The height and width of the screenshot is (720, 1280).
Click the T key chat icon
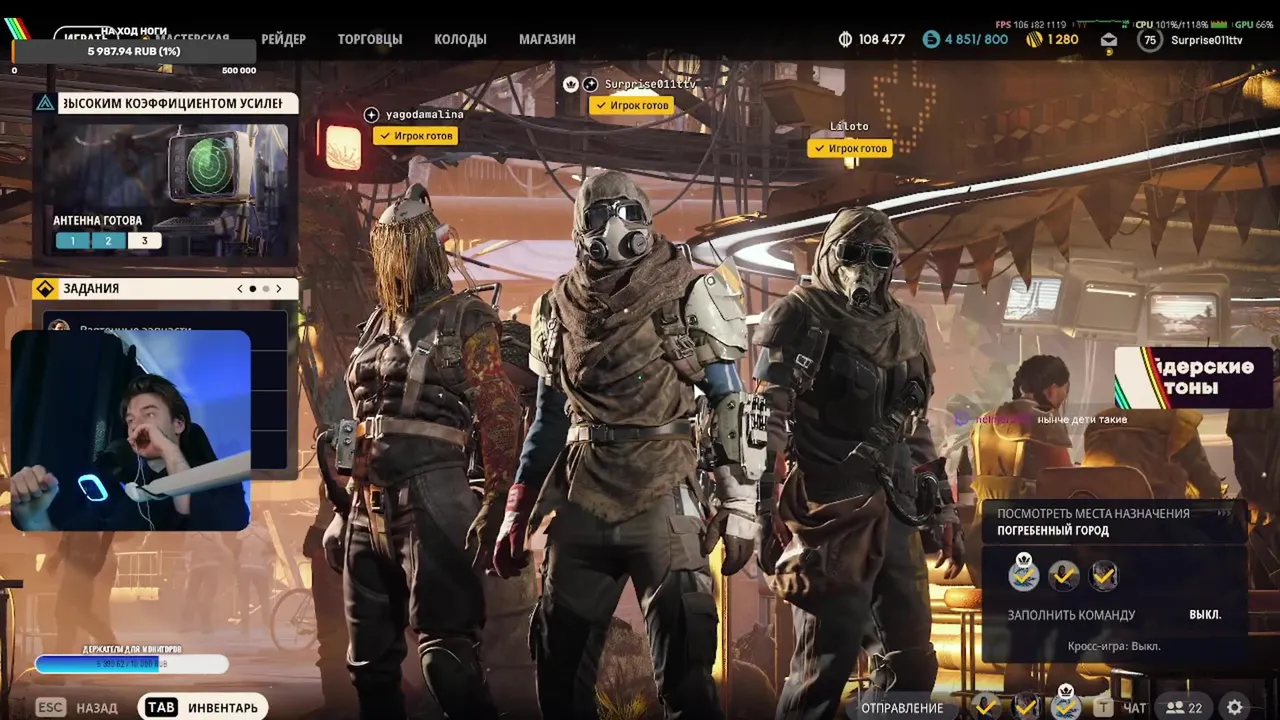[x=1103, y=707]
